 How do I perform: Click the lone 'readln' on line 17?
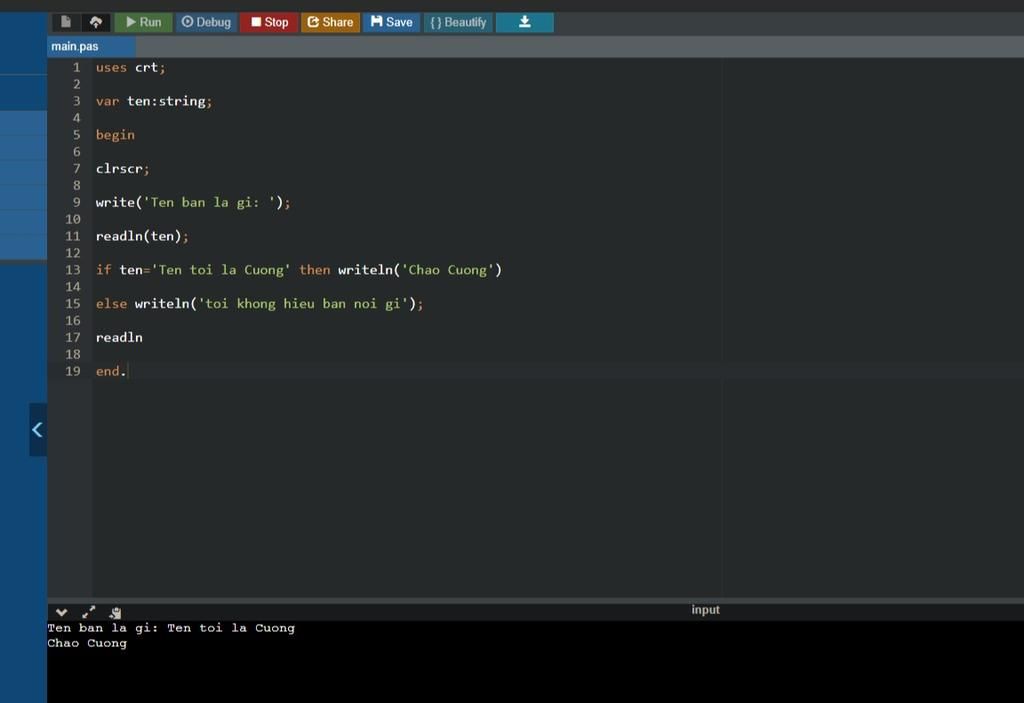point(119,338)
